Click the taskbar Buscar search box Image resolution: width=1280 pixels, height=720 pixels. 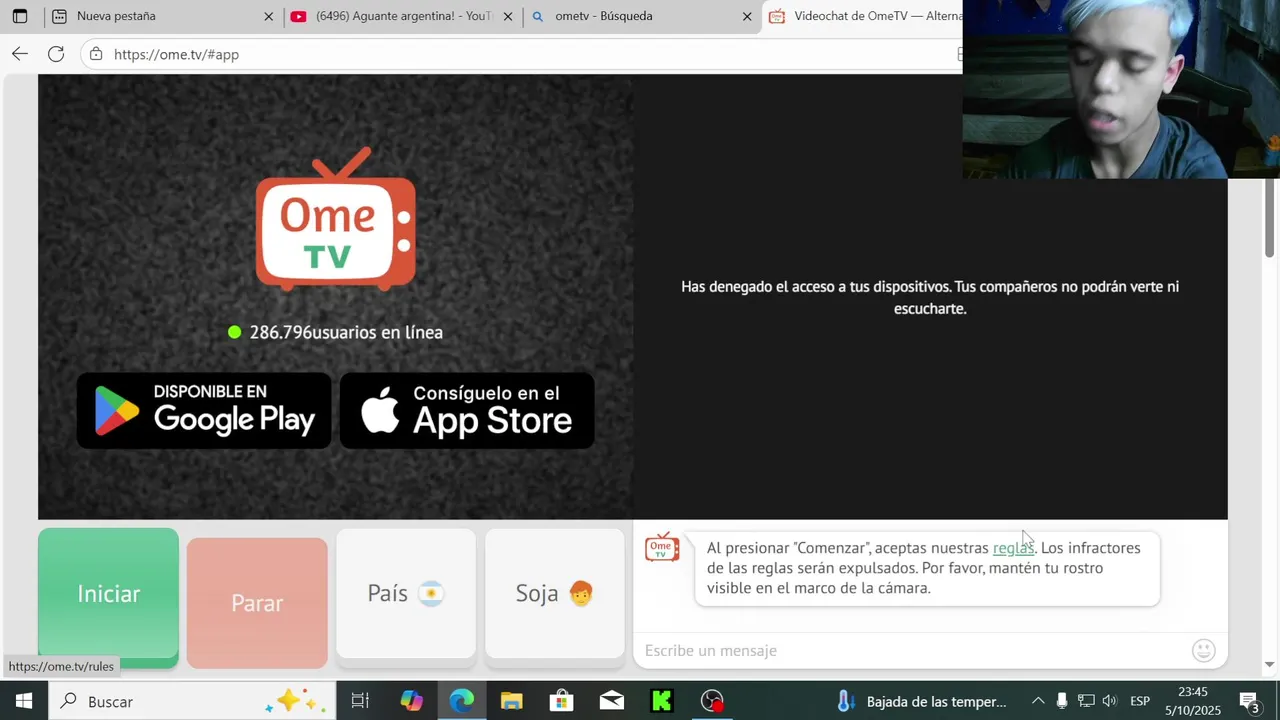190,701
